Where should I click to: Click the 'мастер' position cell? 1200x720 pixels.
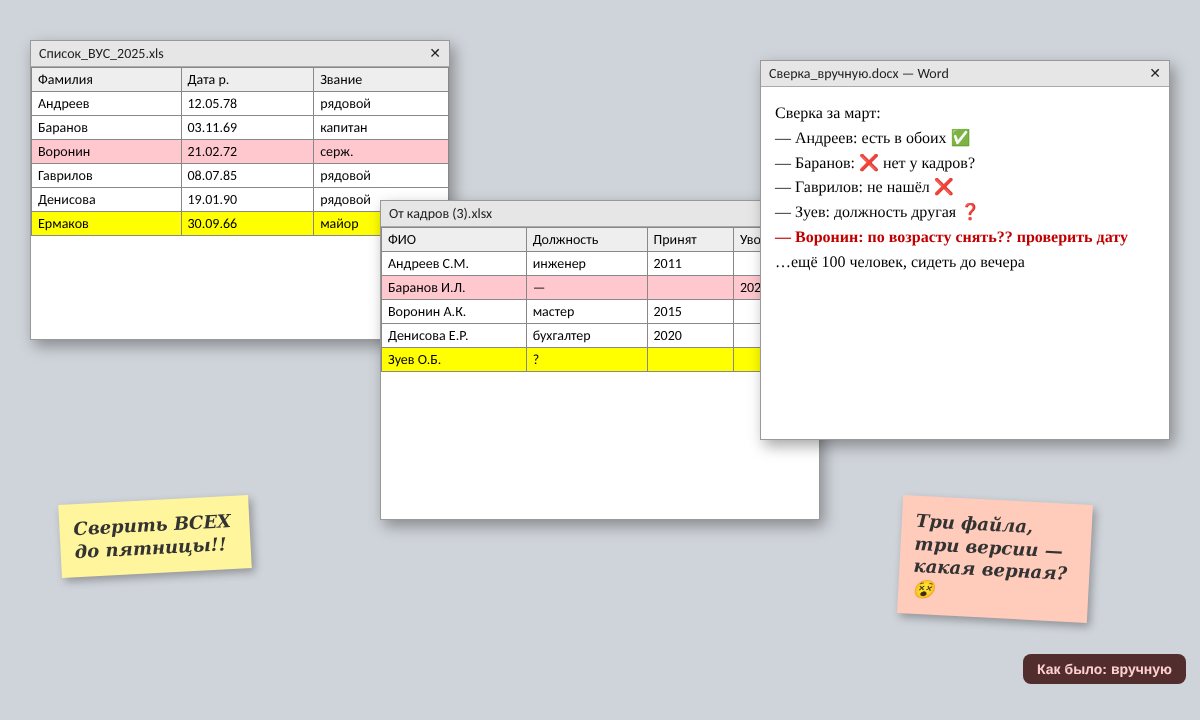(x=587, y=312)
